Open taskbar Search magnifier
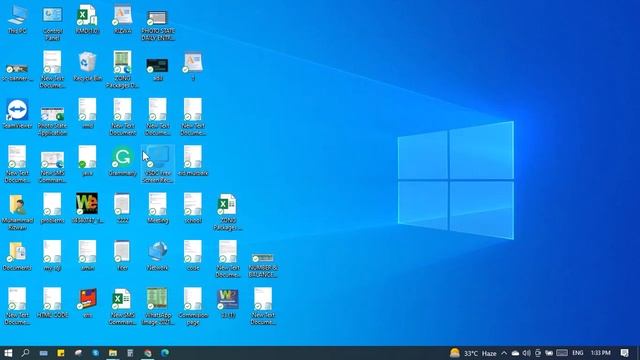The image size is (640, 360). (25, 353)
